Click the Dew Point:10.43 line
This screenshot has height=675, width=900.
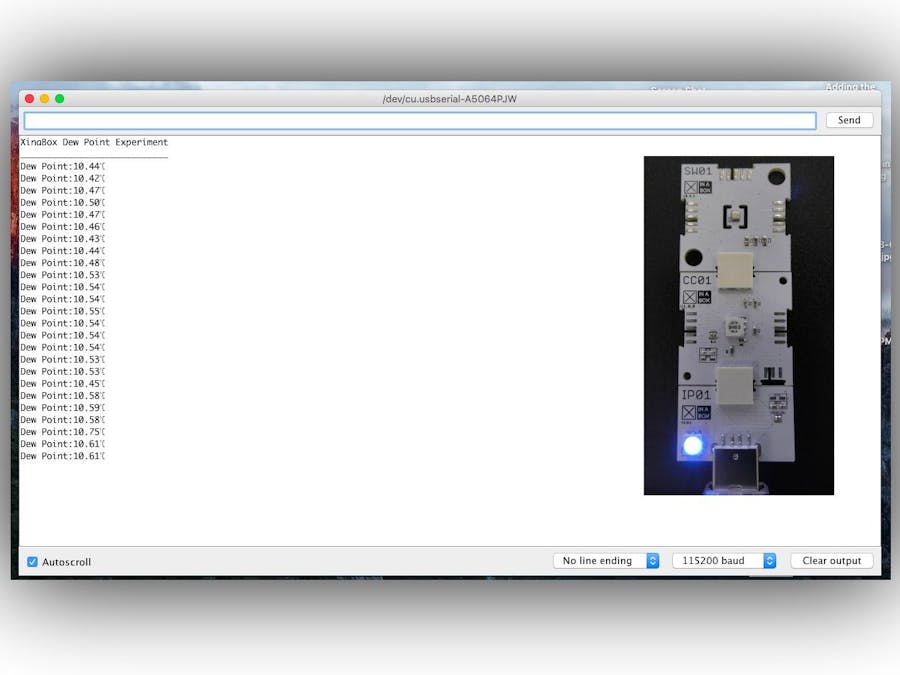coord(63,239)
